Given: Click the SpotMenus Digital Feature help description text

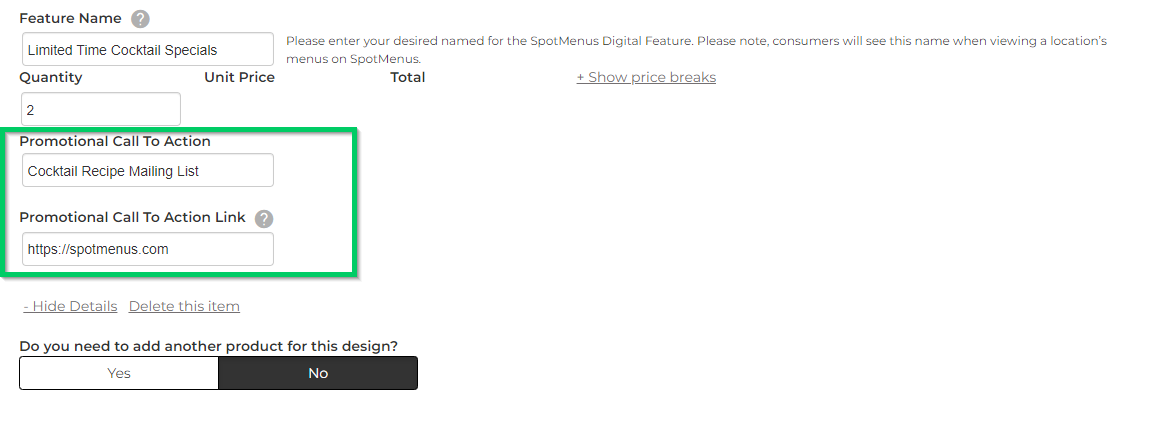Looking at the screenshot, I should (x=696, y=49).
